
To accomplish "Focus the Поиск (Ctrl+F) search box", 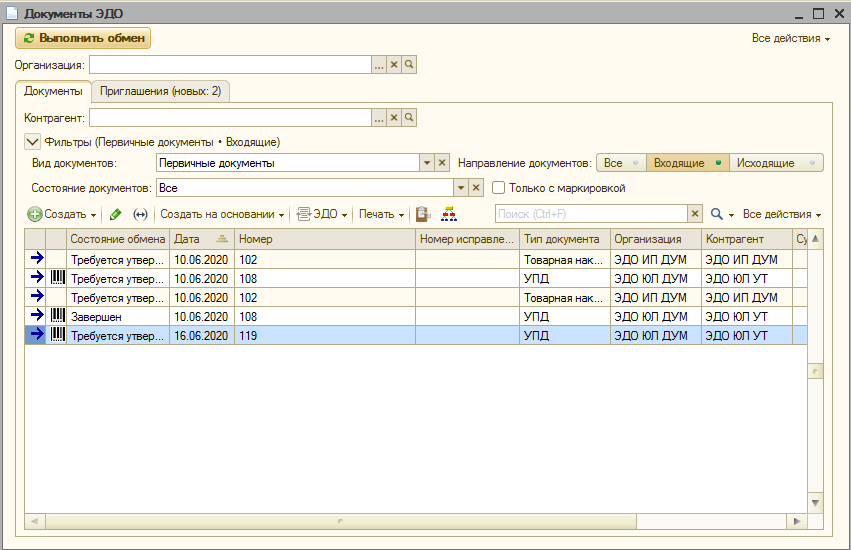I will click(x=591, y=214).
